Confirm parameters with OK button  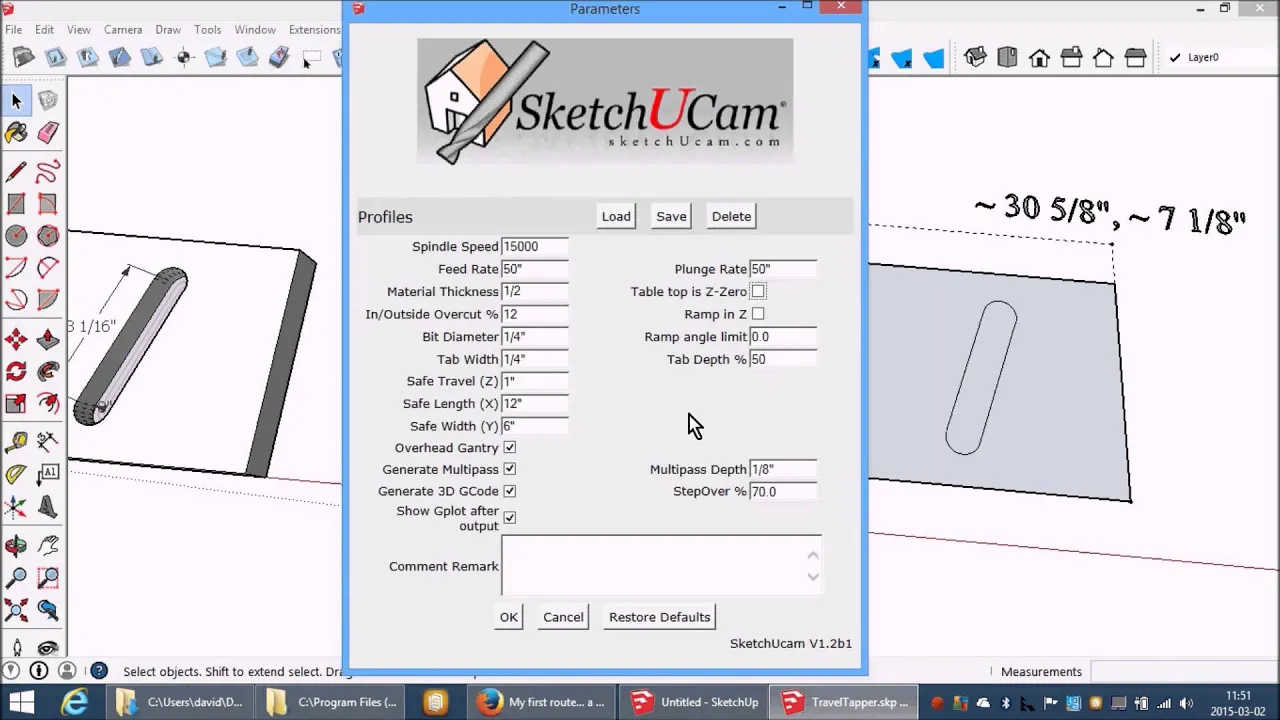tap(509, 617)
